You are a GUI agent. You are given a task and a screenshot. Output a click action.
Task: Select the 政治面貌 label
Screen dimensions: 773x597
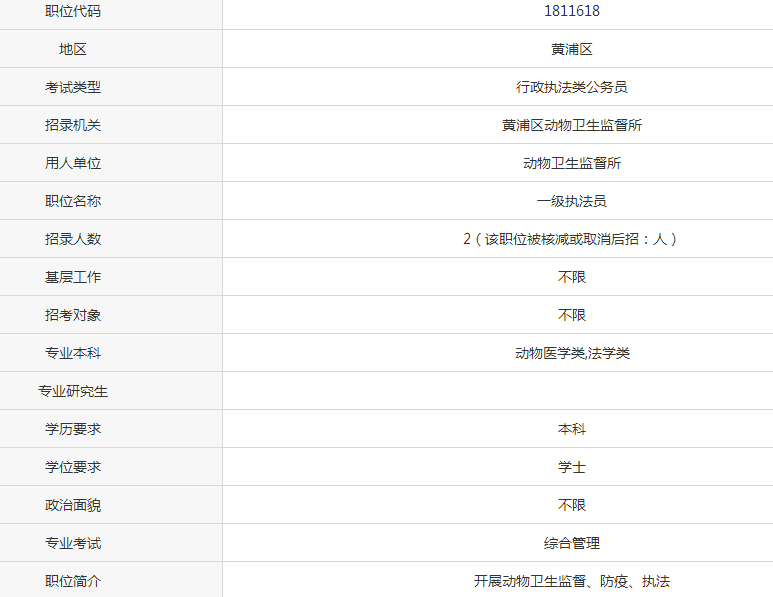(73, 505)
